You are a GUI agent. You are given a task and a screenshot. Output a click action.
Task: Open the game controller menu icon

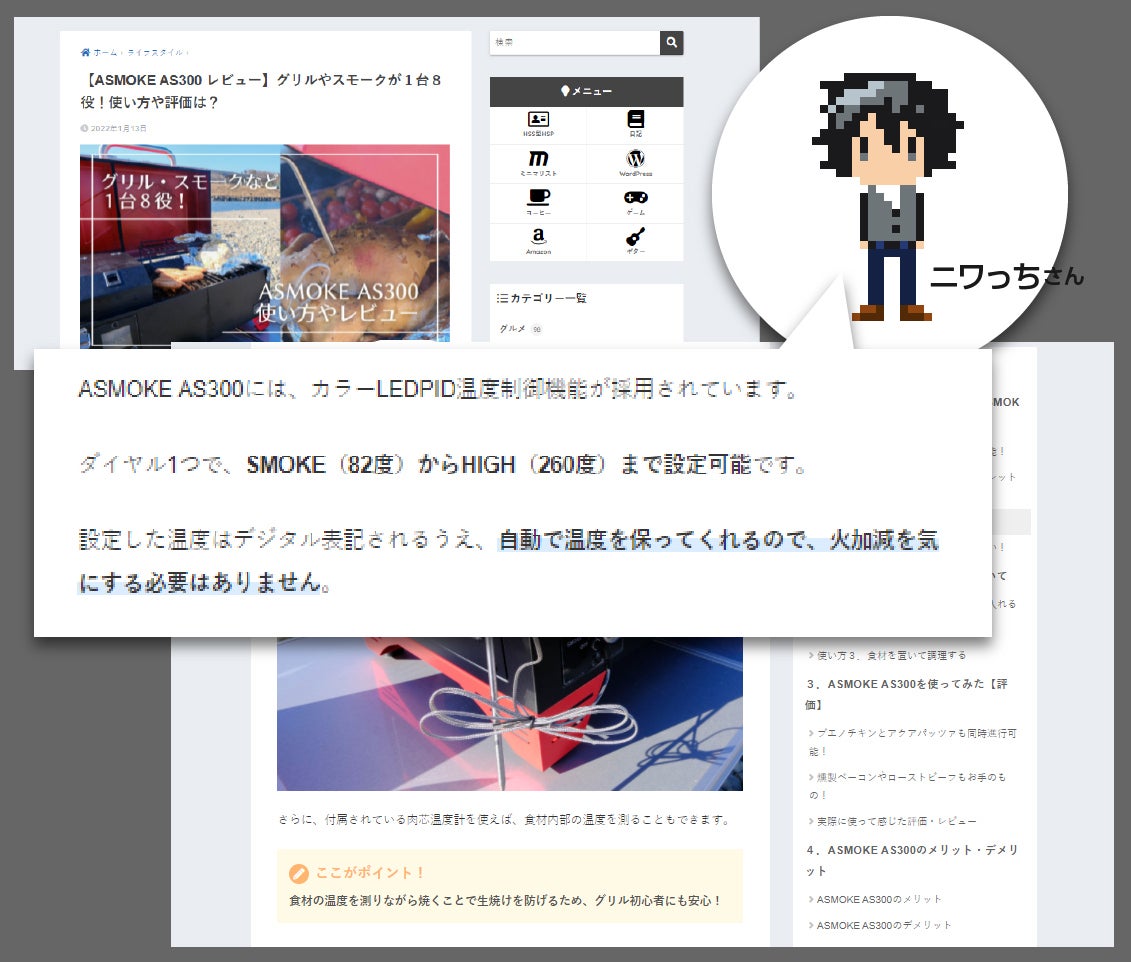tap(635, 198)
